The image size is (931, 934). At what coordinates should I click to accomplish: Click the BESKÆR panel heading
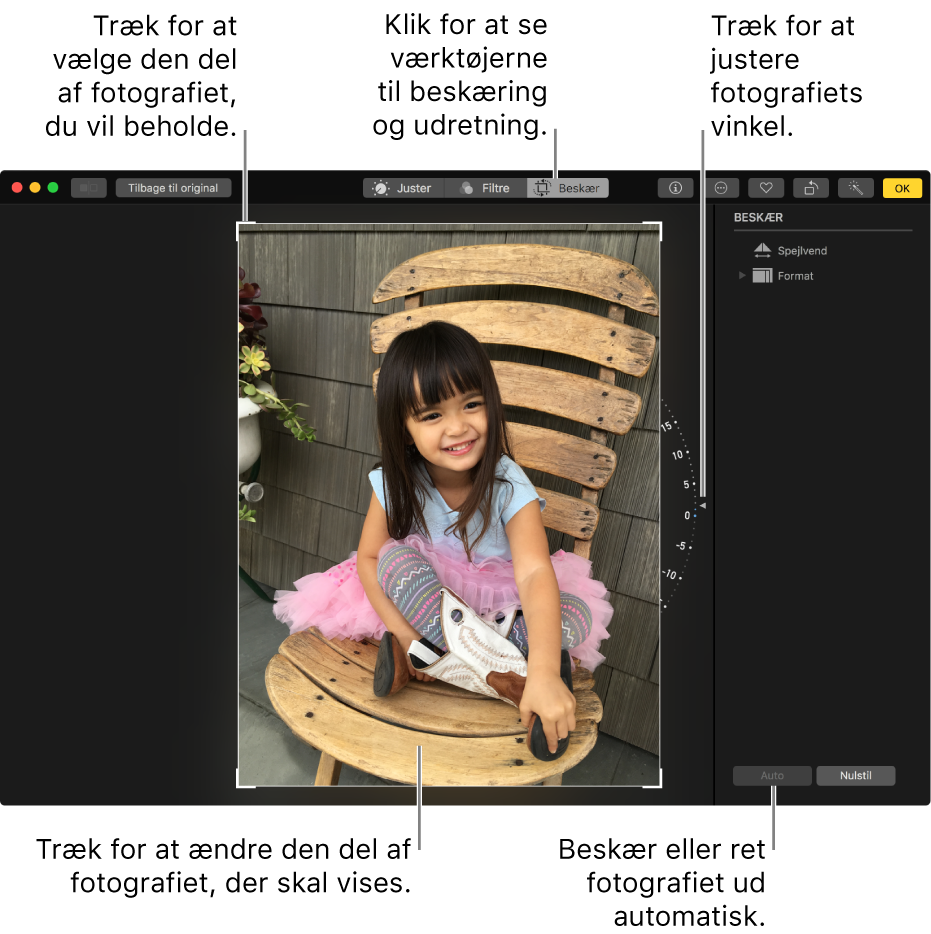click(x=758, y=217)
